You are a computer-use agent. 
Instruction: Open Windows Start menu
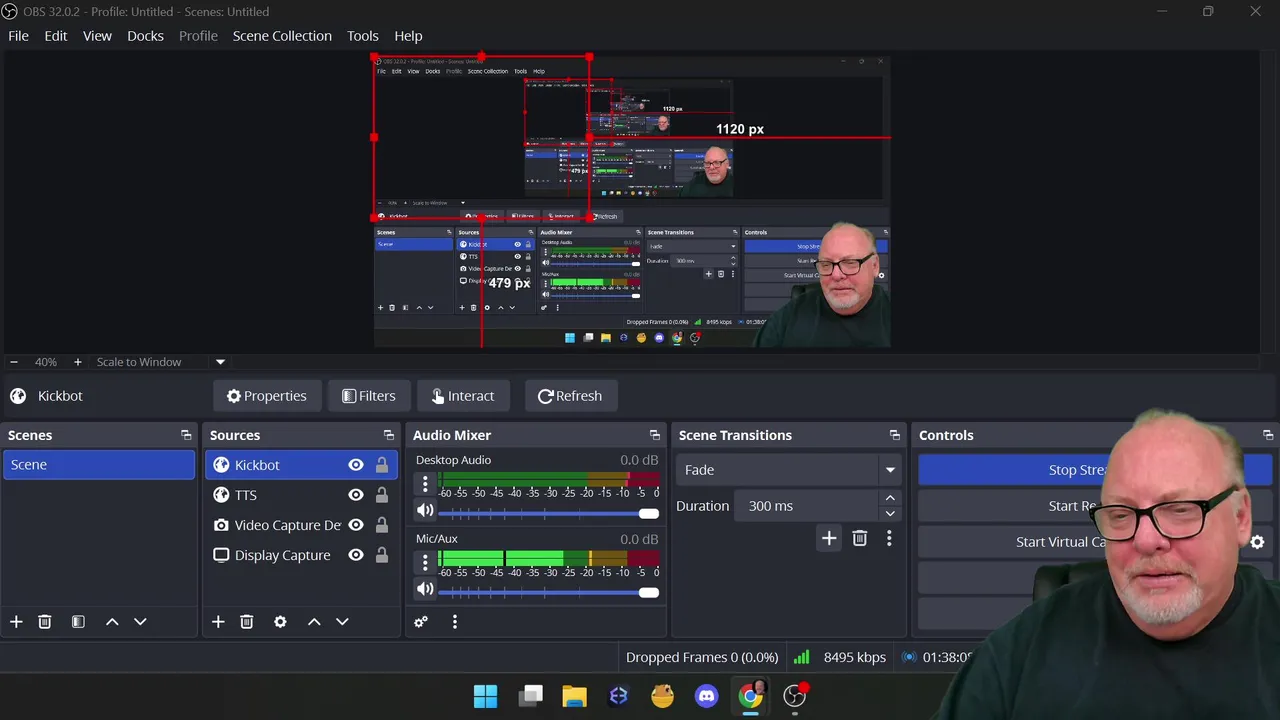coord(486,696)
